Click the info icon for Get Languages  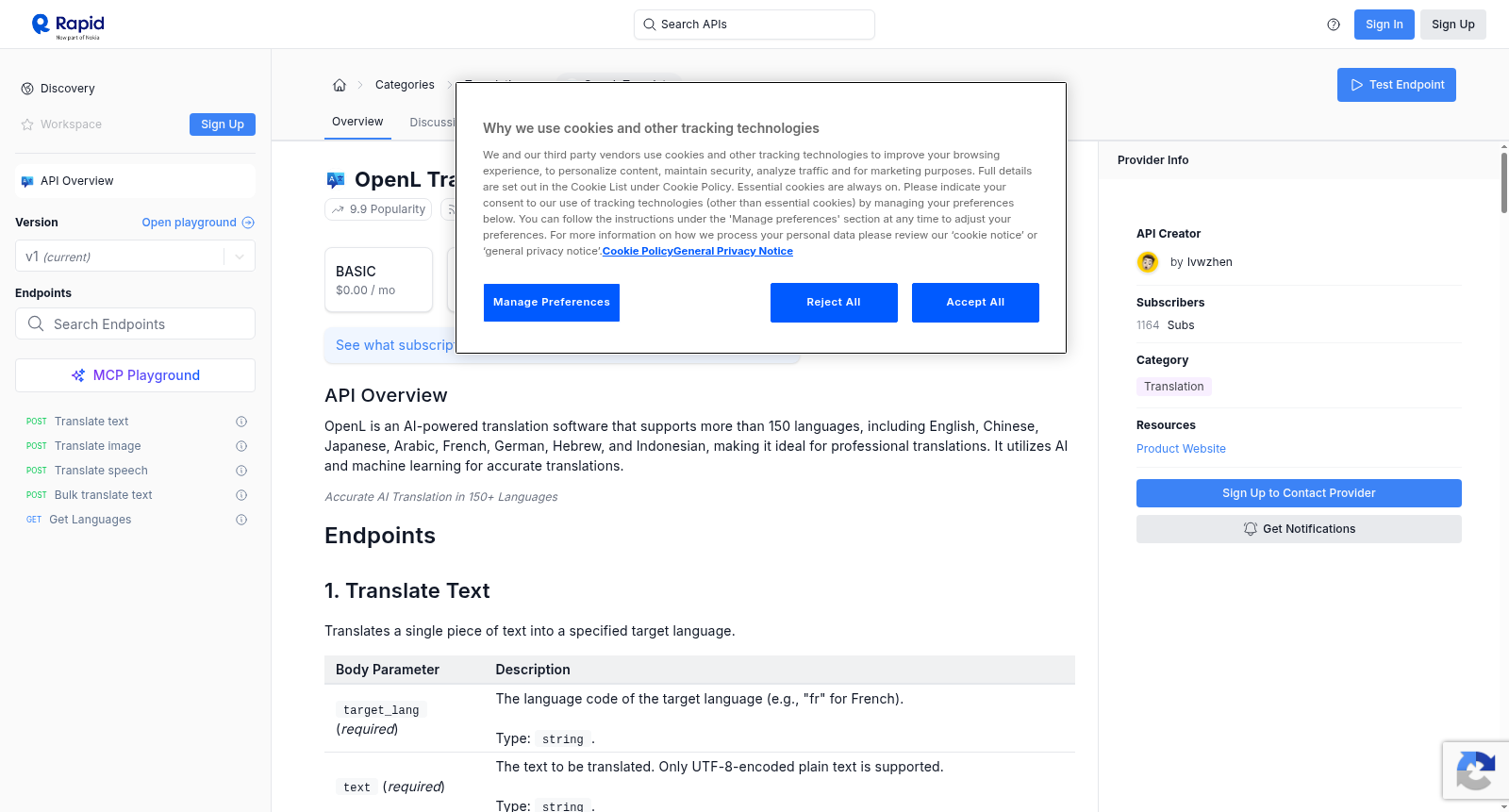241,520
